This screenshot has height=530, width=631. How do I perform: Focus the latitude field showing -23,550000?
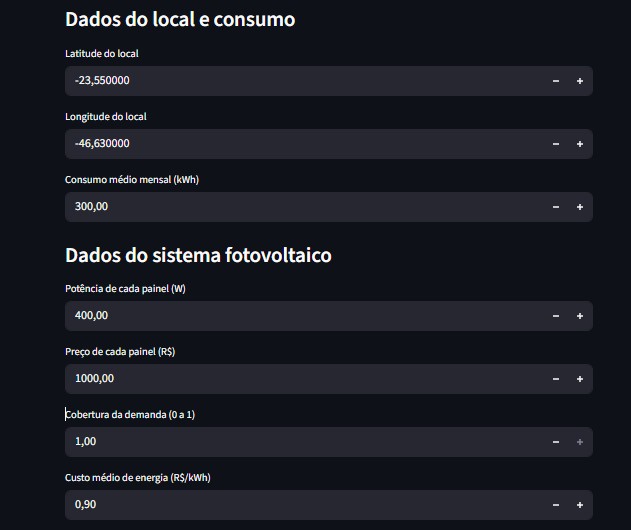[305, 81]
